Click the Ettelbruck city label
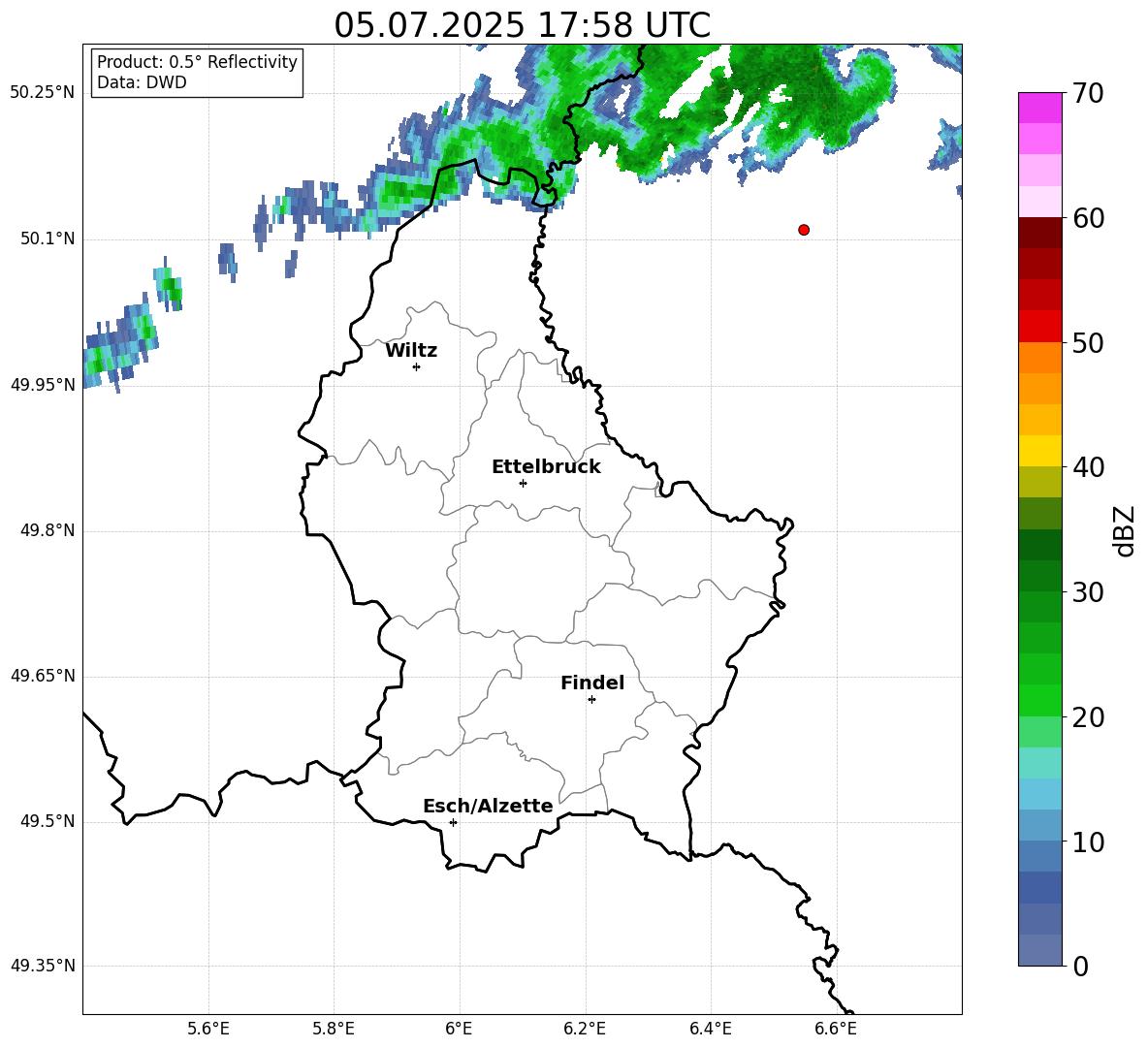 click(x=546, y=467)
